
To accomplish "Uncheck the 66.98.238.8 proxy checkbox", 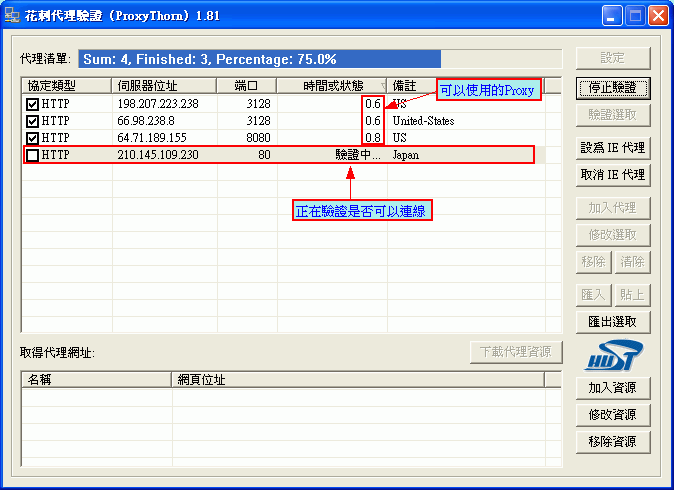I will [x=32, y=121].
